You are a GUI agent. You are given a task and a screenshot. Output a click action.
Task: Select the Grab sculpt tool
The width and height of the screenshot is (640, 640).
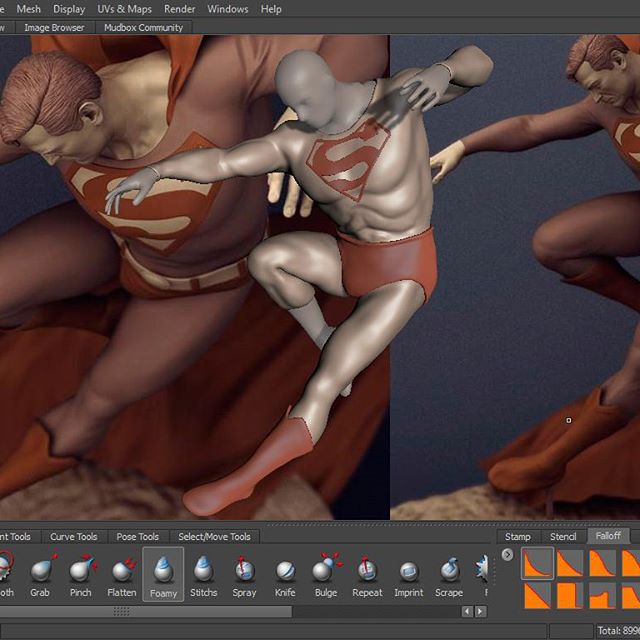click(x=40, y=572)
